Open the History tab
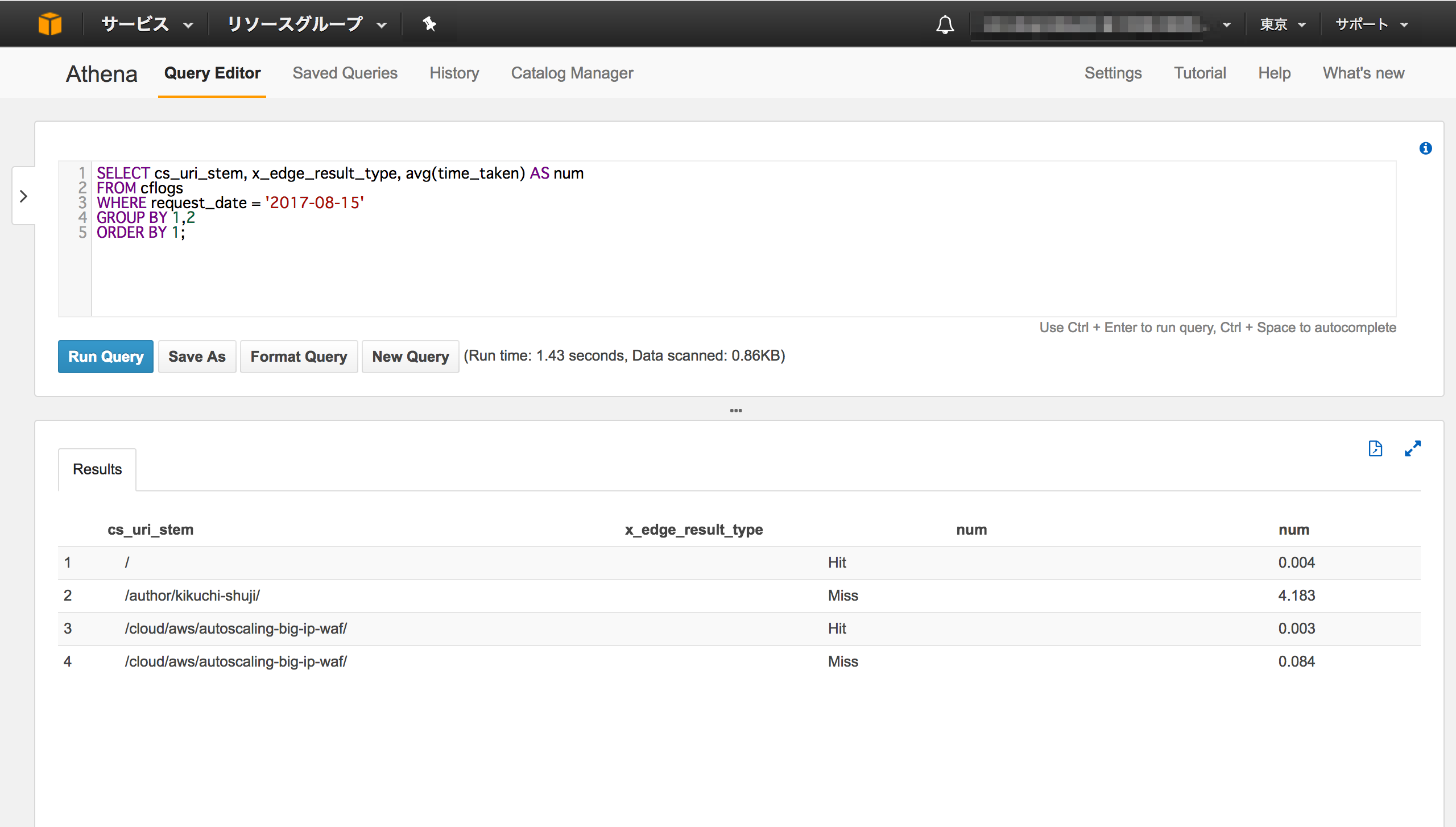 point(454,73)
